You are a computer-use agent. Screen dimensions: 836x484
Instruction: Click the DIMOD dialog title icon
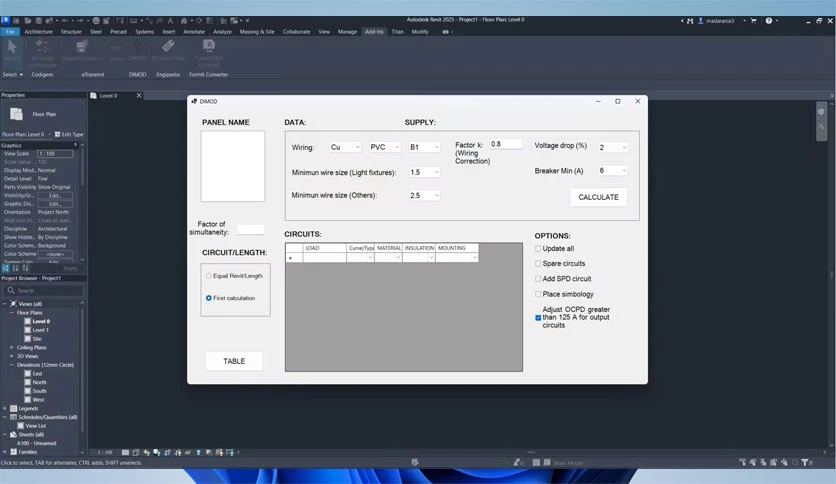[x=194, y=101]
